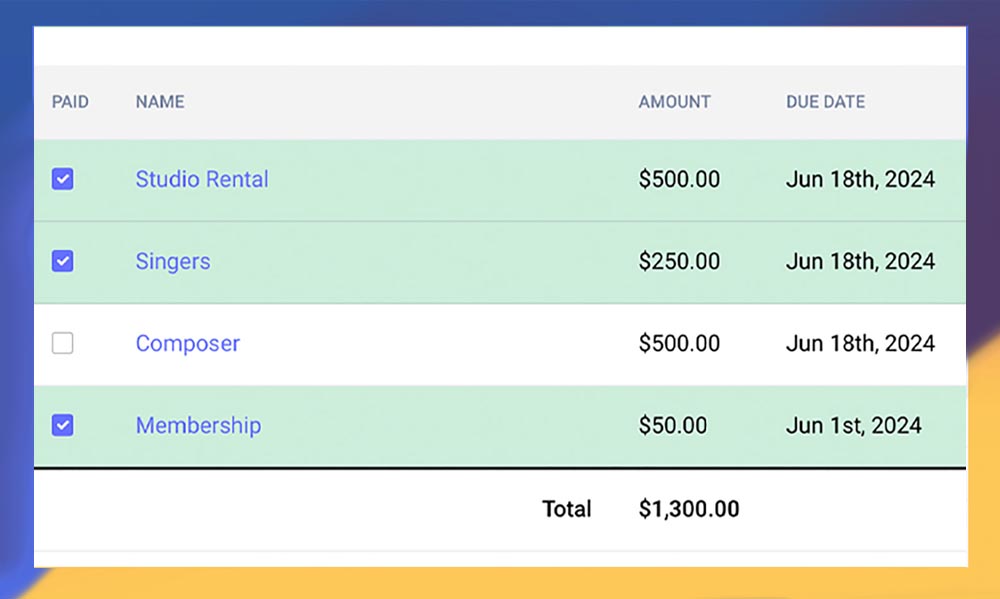Image resolution: width=1000 pixels, height=599 pixels.
Task: Click the AMOUNT column header
Action: [x=675, y=102]
